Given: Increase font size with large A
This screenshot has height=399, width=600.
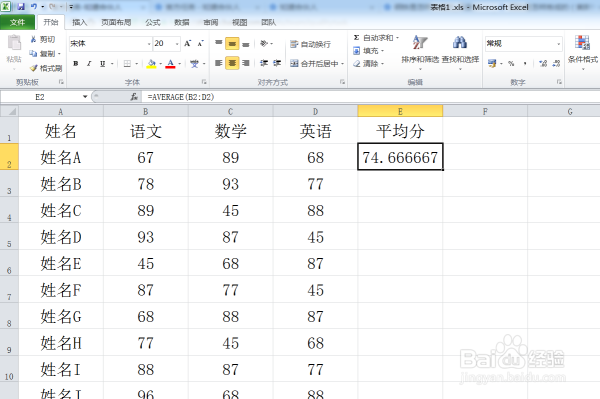Looking at the screenshot, I should click(x=188, y=43).
